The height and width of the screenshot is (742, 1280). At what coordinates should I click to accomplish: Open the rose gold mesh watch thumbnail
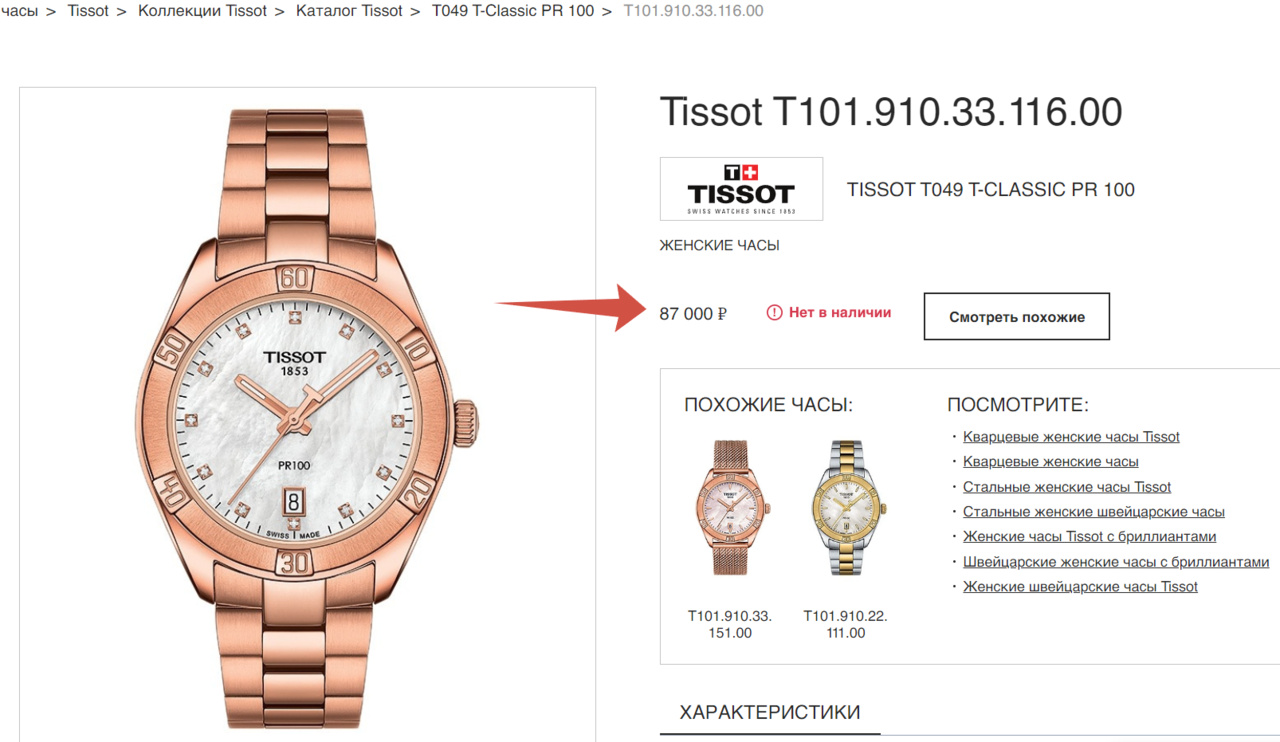(x=730, y=507)
